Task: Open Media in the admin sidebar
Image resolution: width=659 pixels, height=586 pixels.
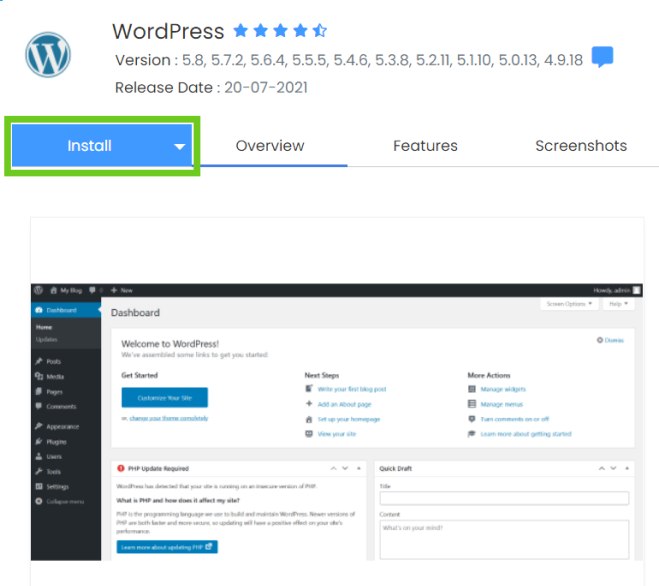Action: click(54, 376)
